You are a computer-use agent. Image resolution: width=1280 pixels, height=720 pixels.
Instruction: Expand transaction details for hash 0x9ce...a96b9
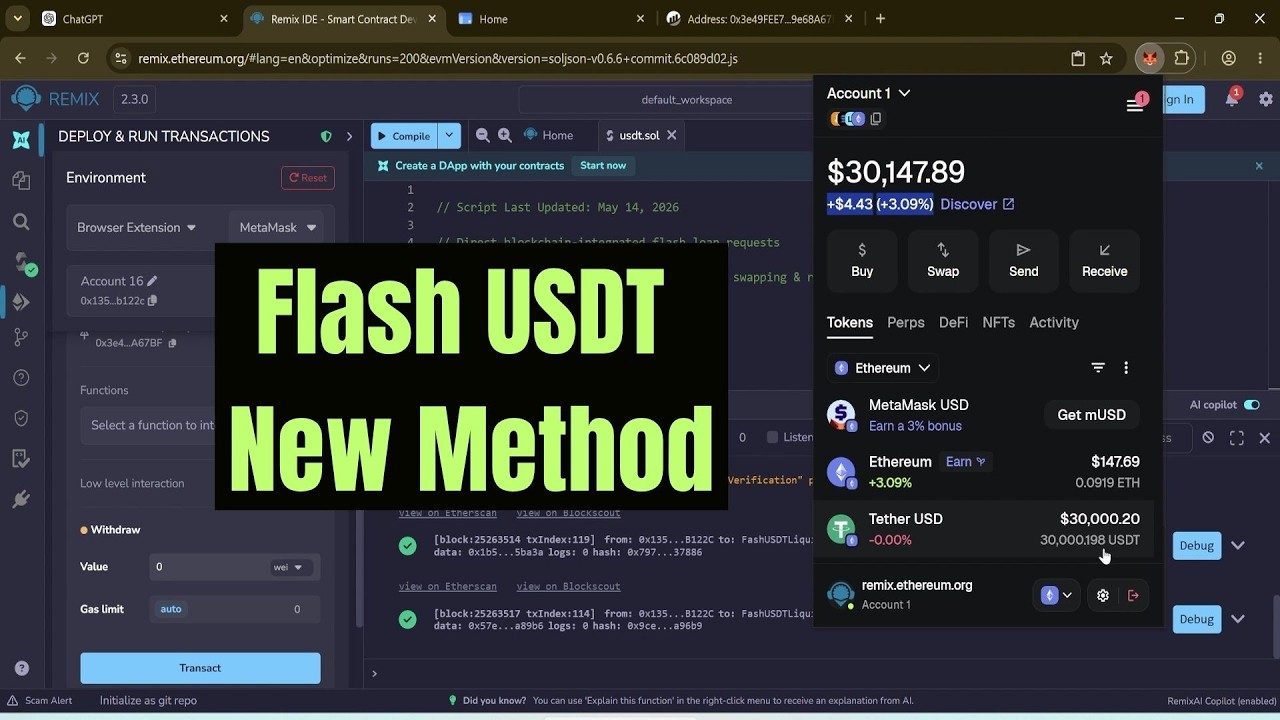1238,619
